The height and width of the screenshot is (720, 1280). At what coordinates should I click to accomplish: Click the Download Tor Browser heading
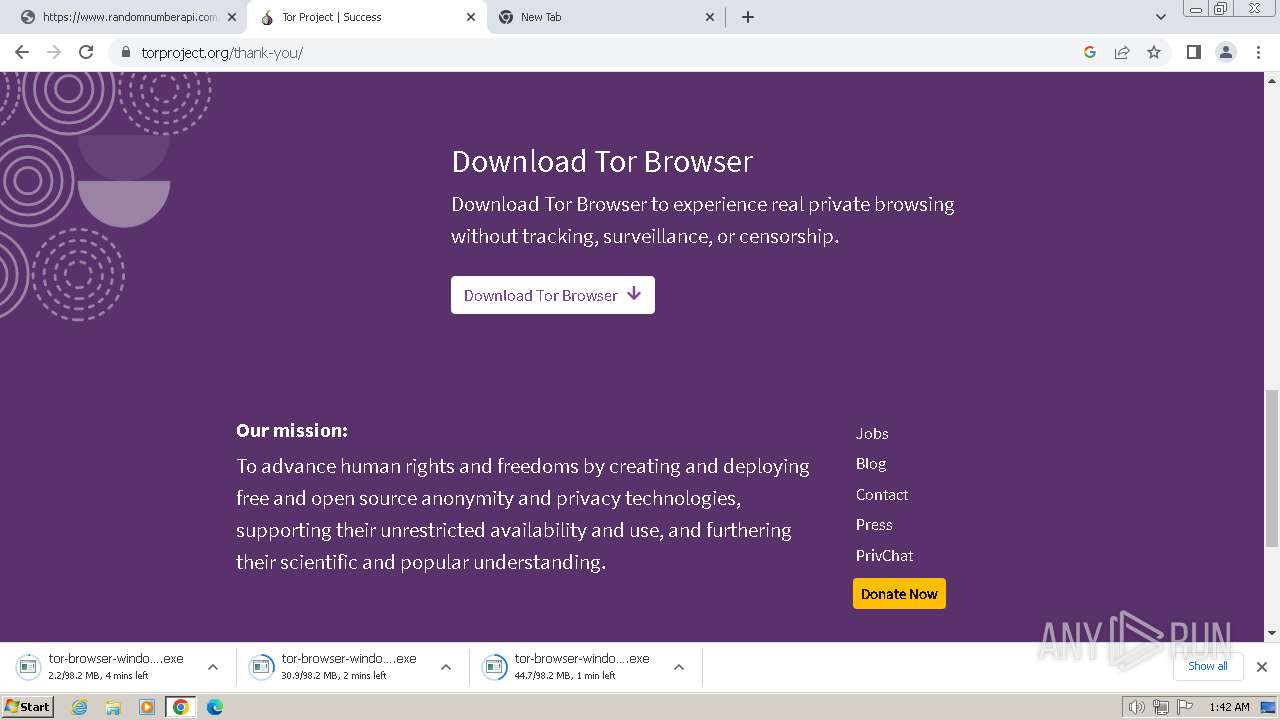click(x=602, y=161)
